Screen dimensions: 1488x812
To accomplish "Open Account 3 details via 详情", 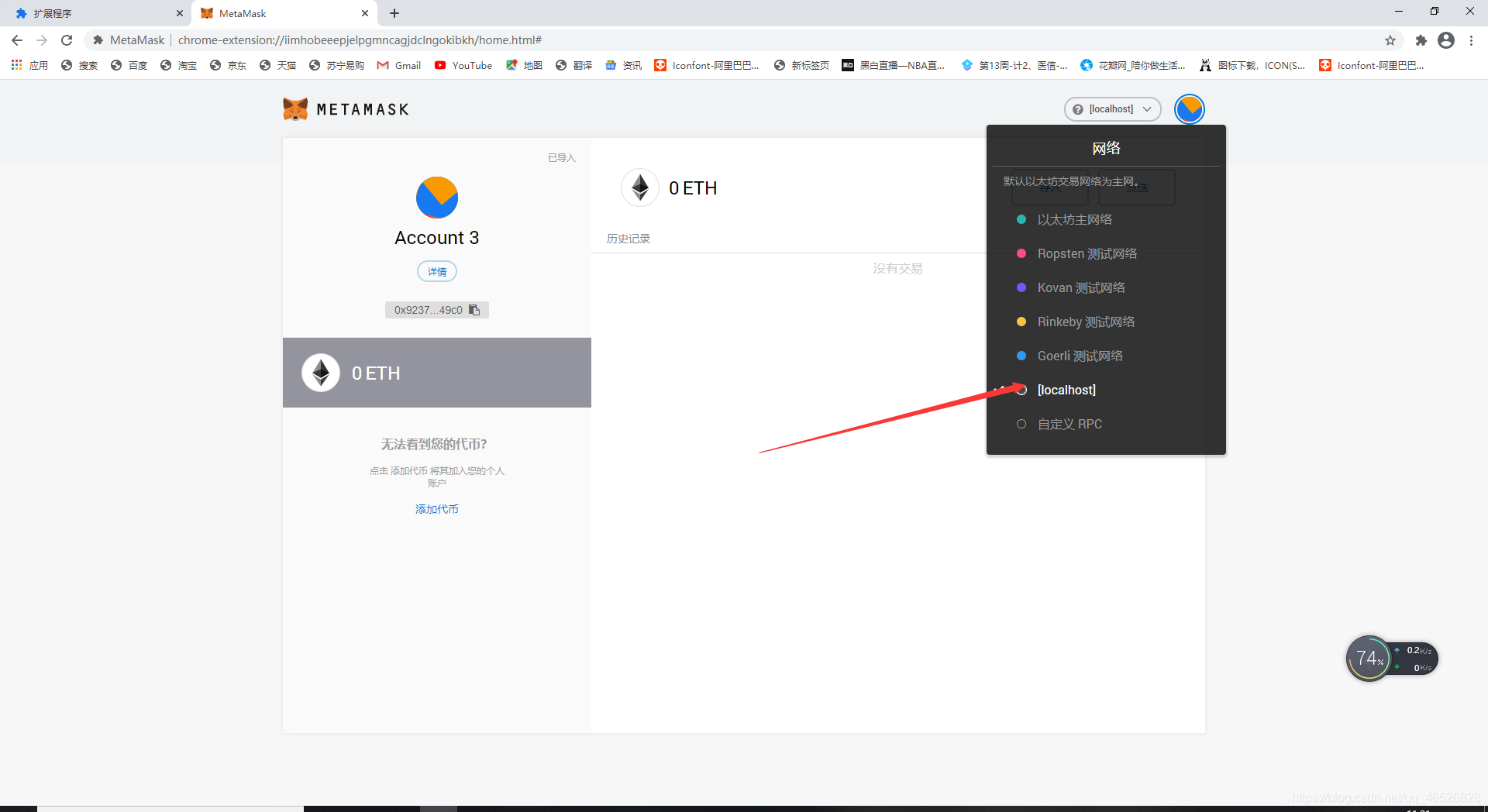I will pyautogui.click(x=437, y=272).
